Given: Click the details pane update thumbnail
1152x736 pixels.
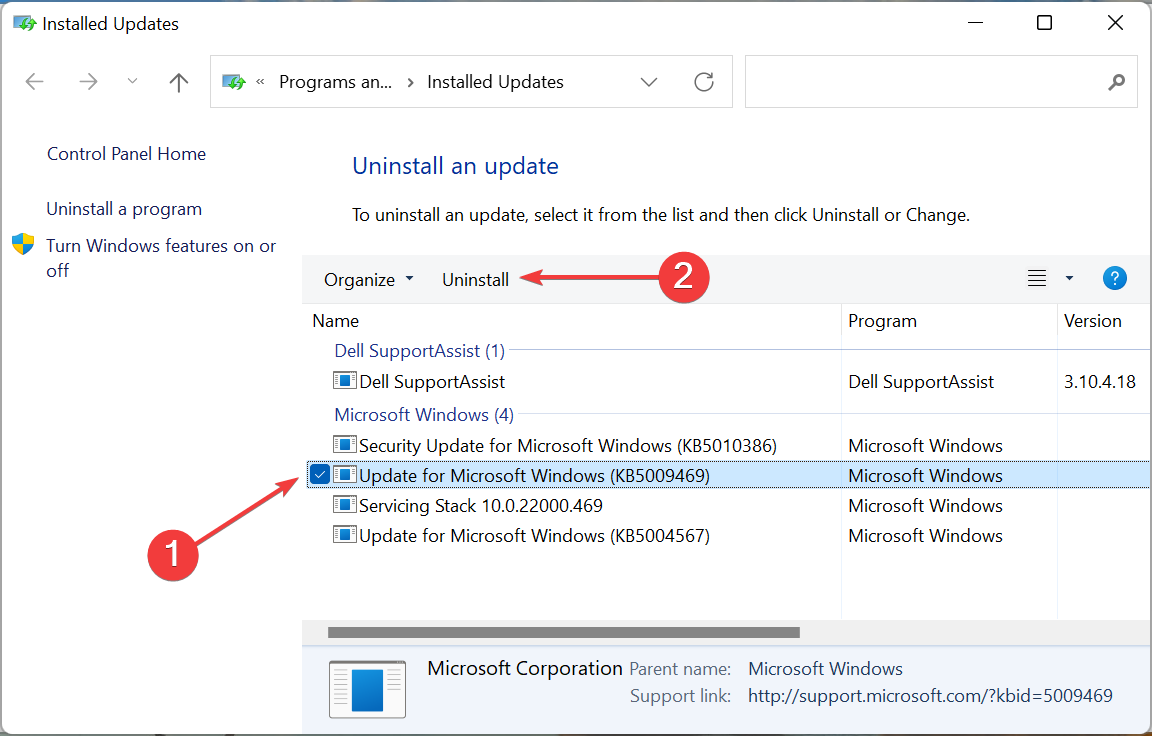Looking at the screenshot, I should (x=367, y=689).
